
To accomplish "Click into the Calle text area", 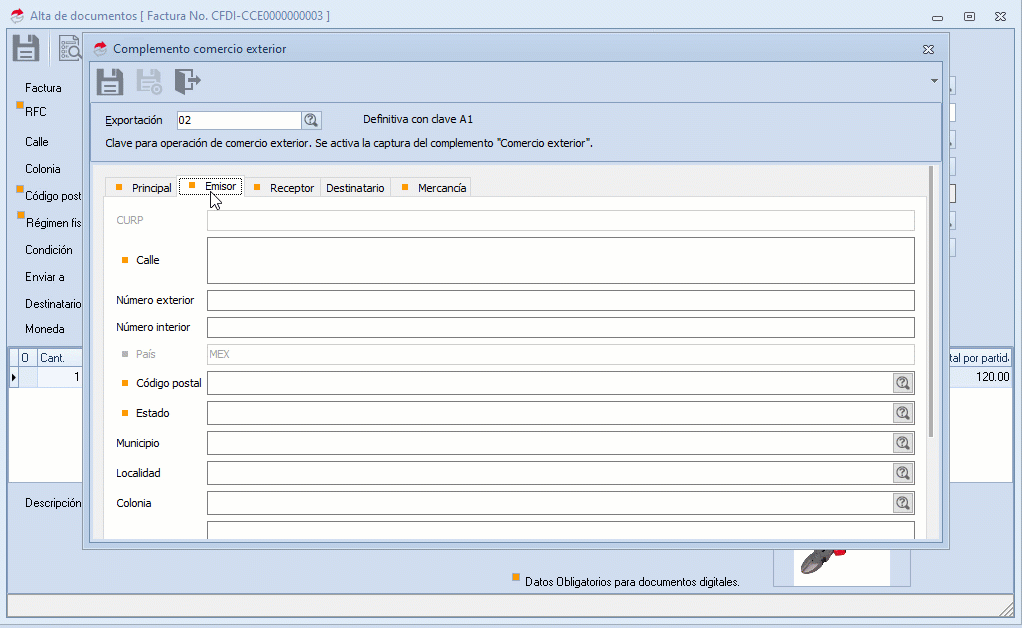I will pos(560,260).
